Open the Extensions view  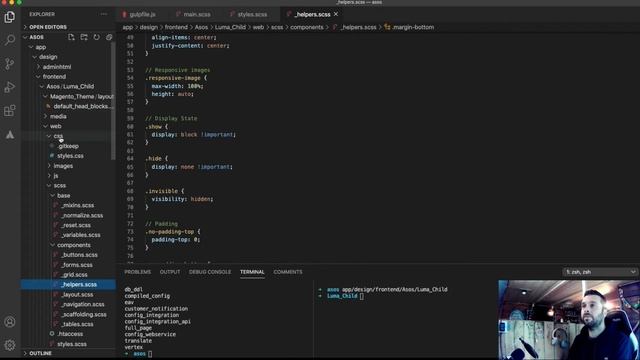[x=10, y=111]
